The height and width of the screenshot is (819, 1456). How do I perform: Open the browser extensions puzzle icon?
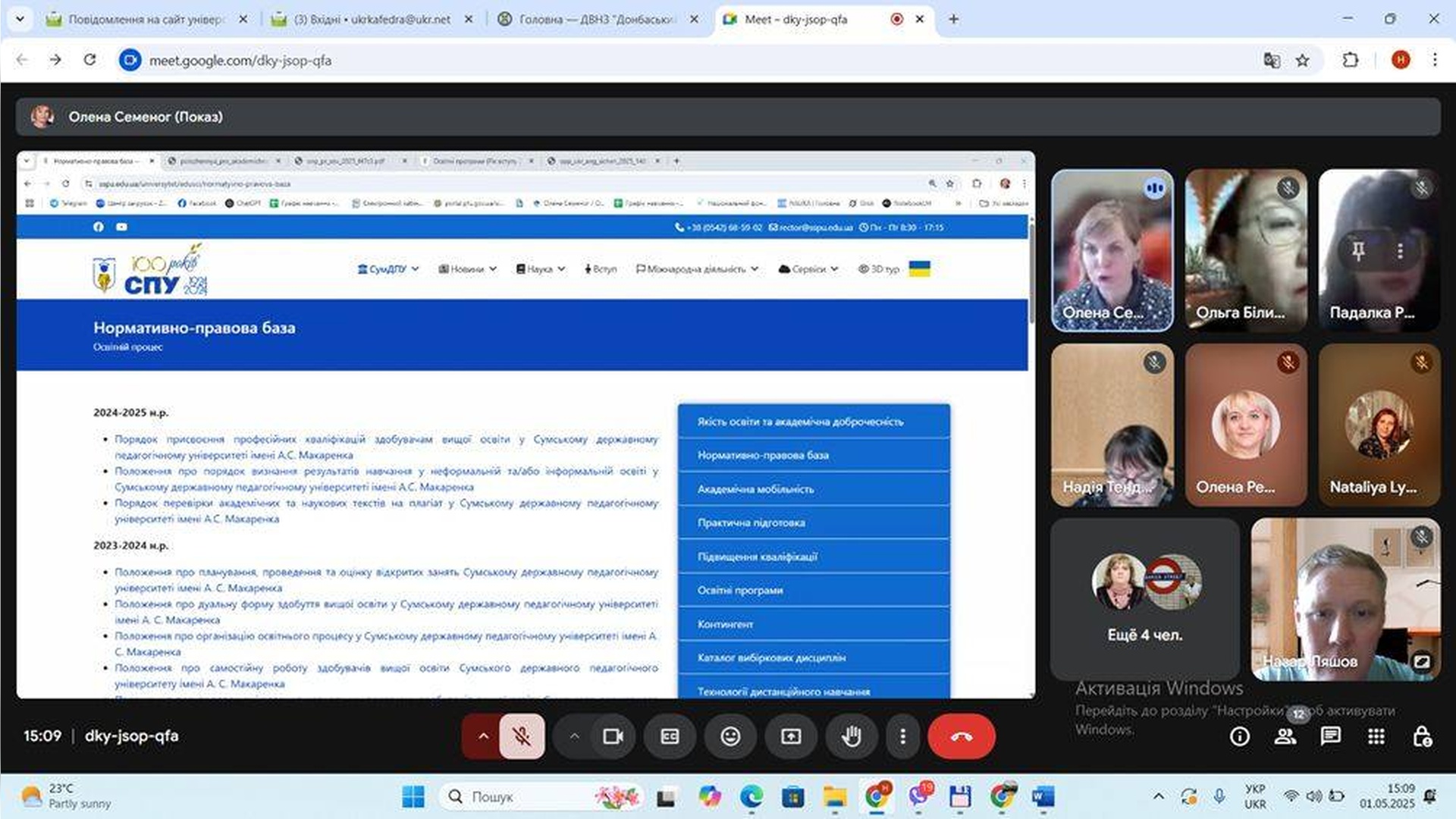coord(1351,60)
